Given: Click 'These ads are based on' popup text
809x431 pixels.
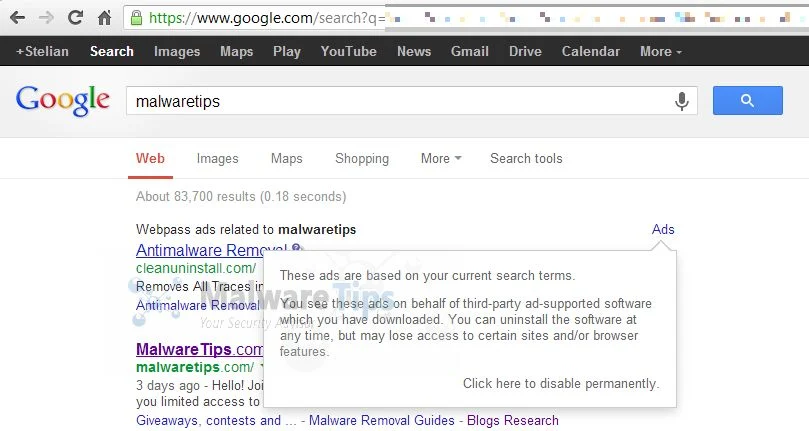Looking at the screenshot, I should (427, 276).
